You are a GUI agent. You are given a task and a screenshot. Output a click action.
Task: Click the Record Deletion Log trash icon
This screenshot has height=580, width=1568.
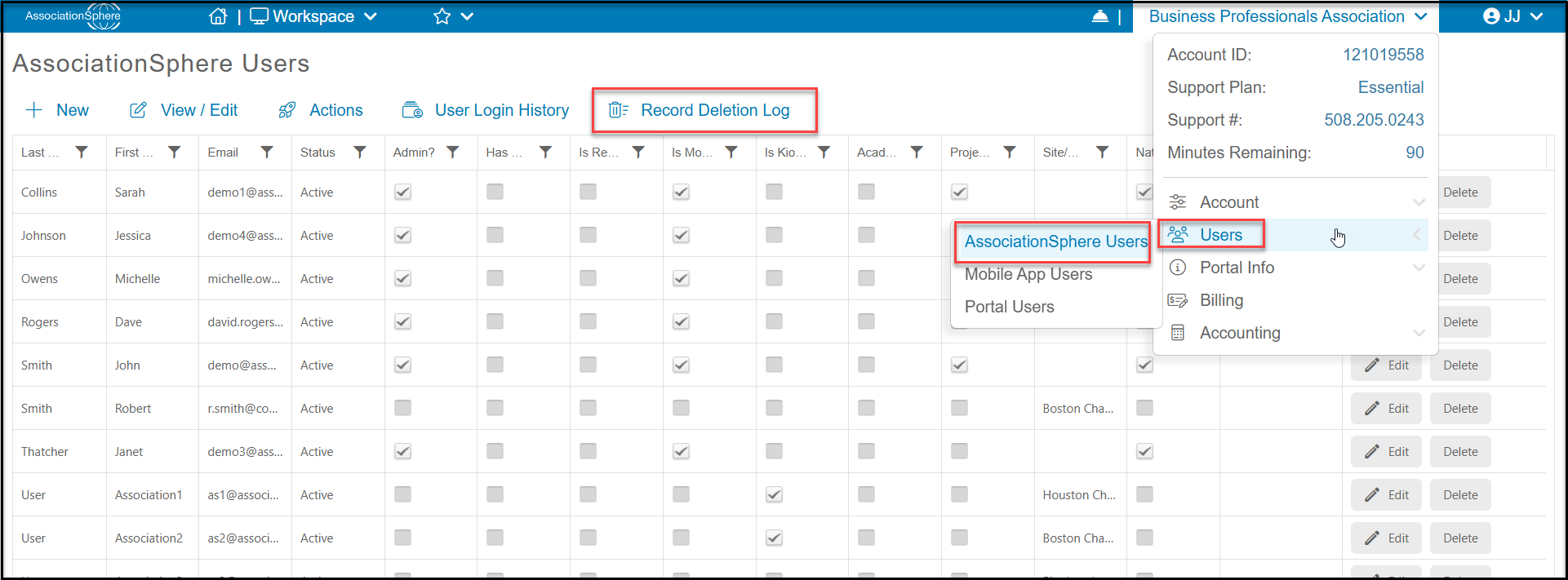[x=619, y=110]
